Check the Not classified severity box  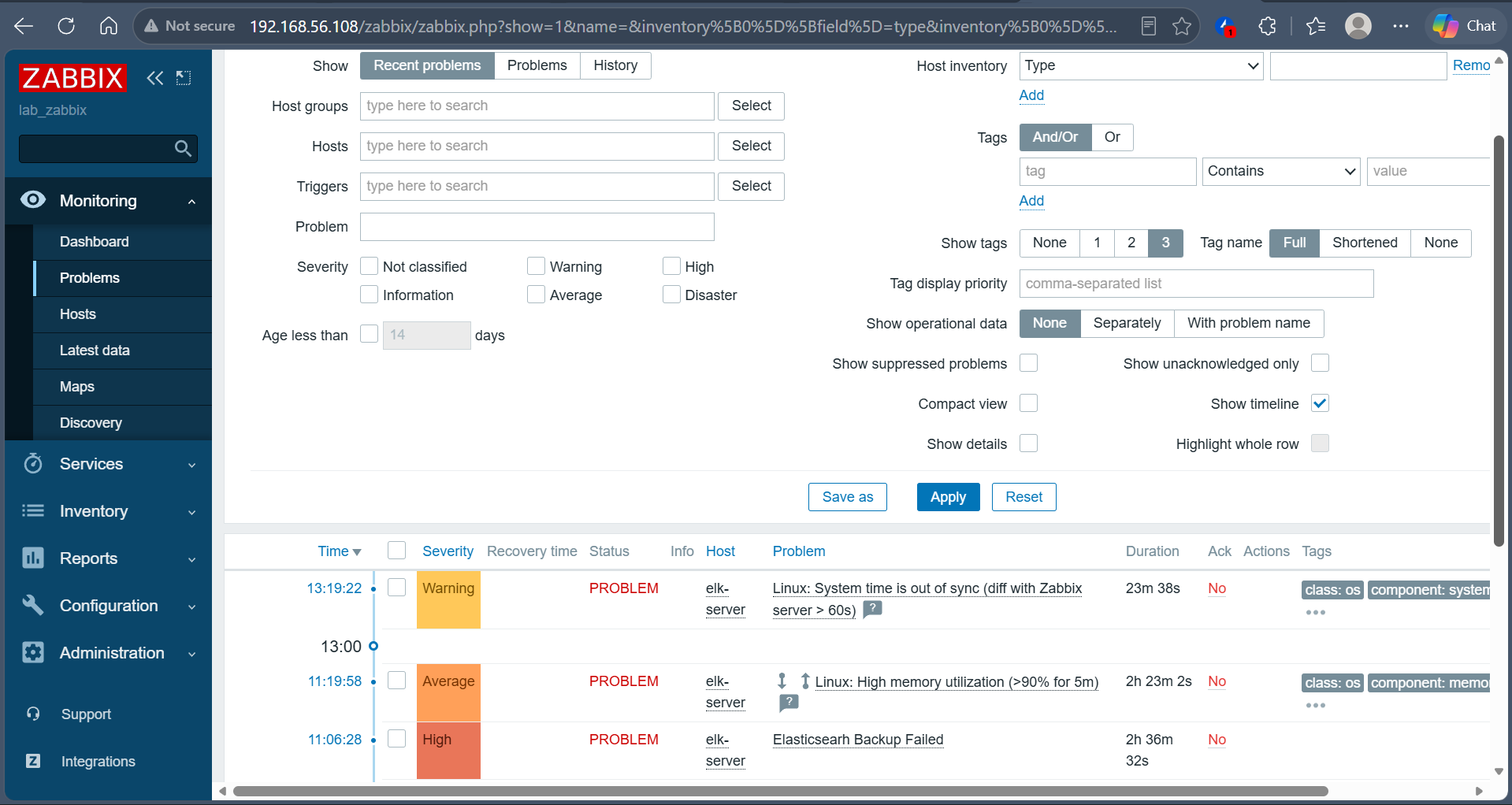pyautogui.click(x=369, y=266)
